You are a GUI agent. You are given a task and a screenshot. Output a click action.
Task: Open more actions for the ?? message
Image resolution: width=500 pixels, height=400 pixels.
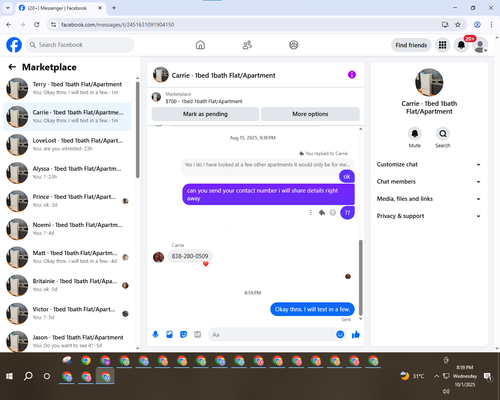tap(311, 212)
